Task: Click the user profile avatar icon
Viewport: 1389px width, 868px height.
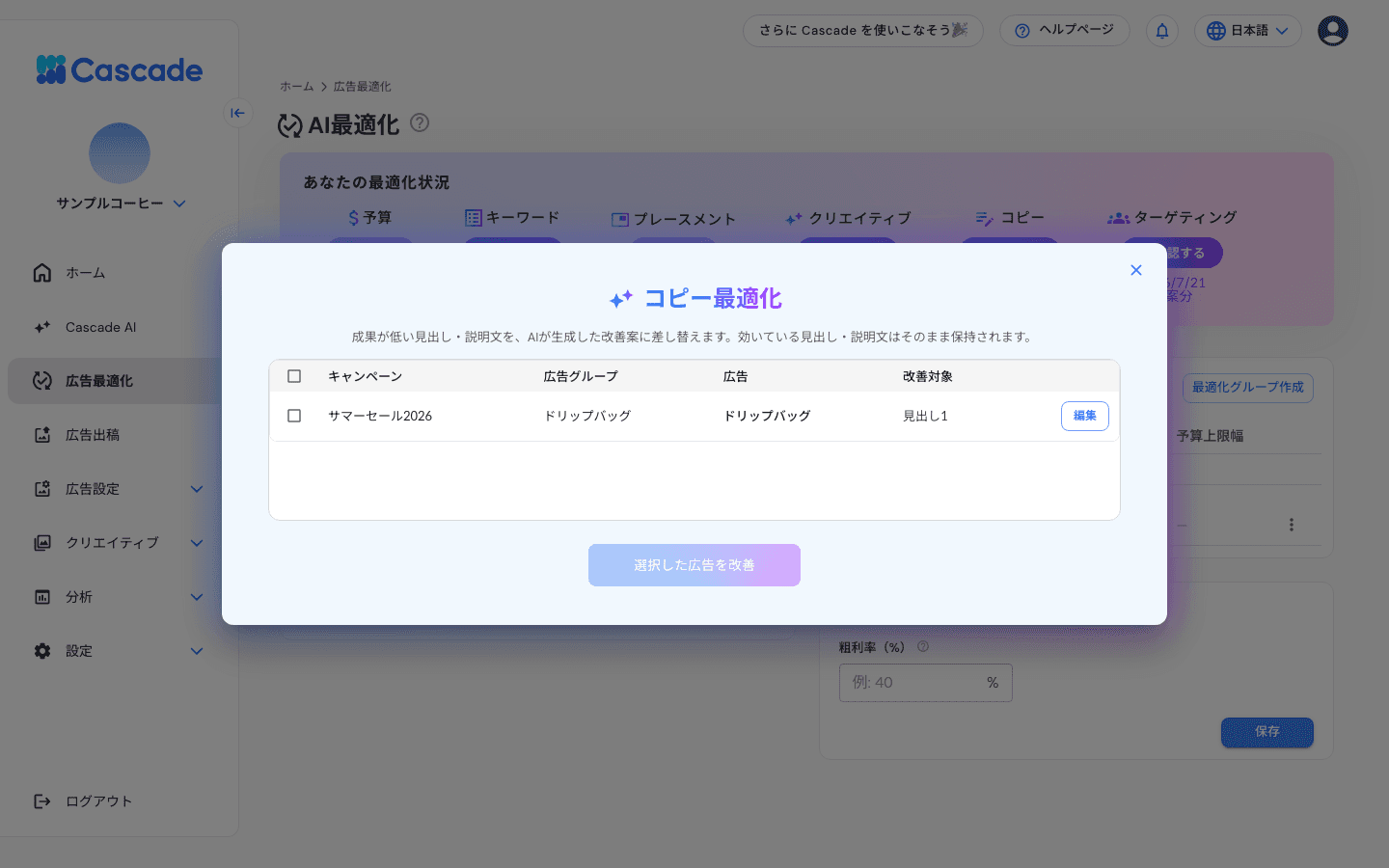Action: click(x=1333, y=31)
